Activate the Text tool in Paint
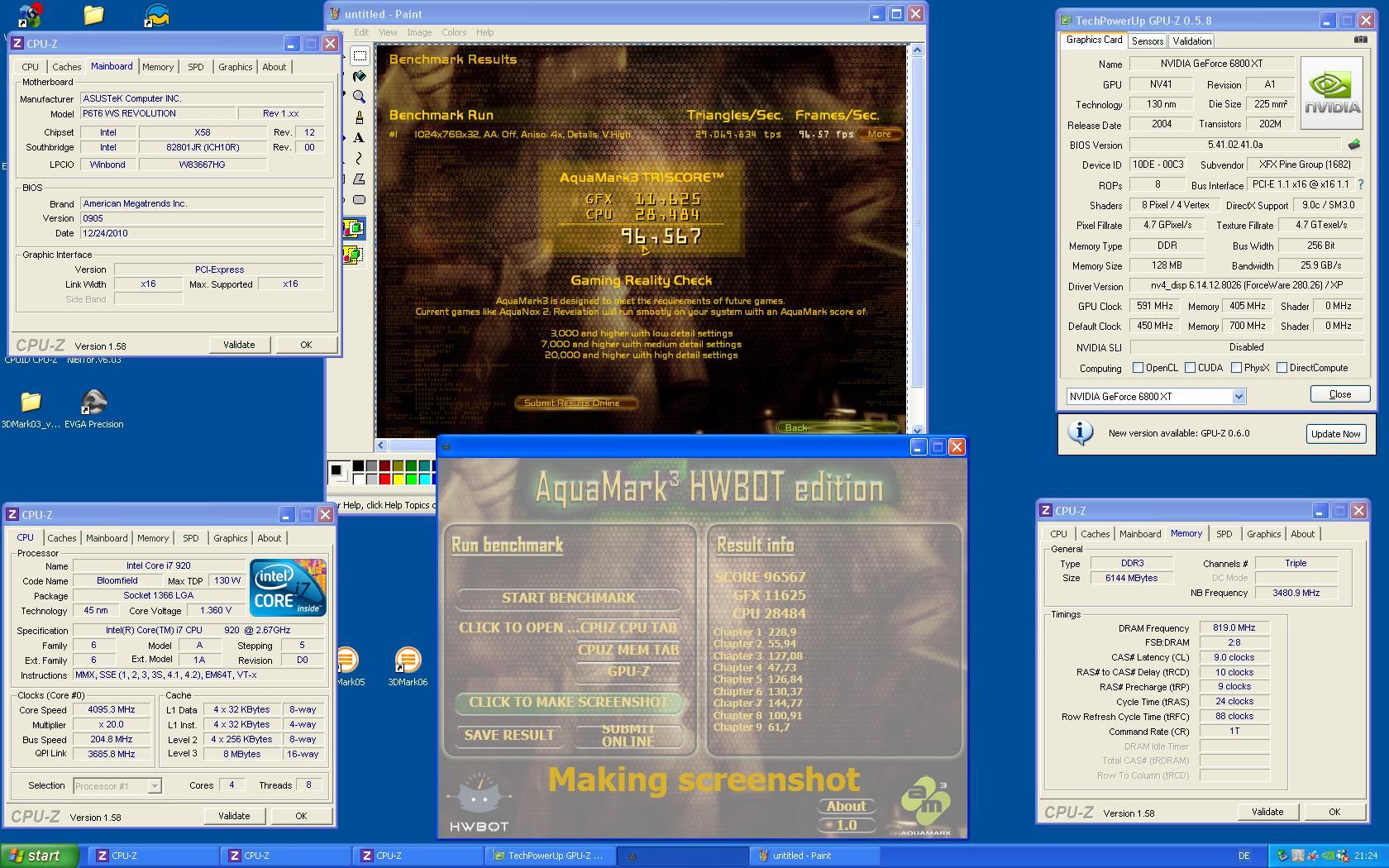 click(x=360, y=138)
